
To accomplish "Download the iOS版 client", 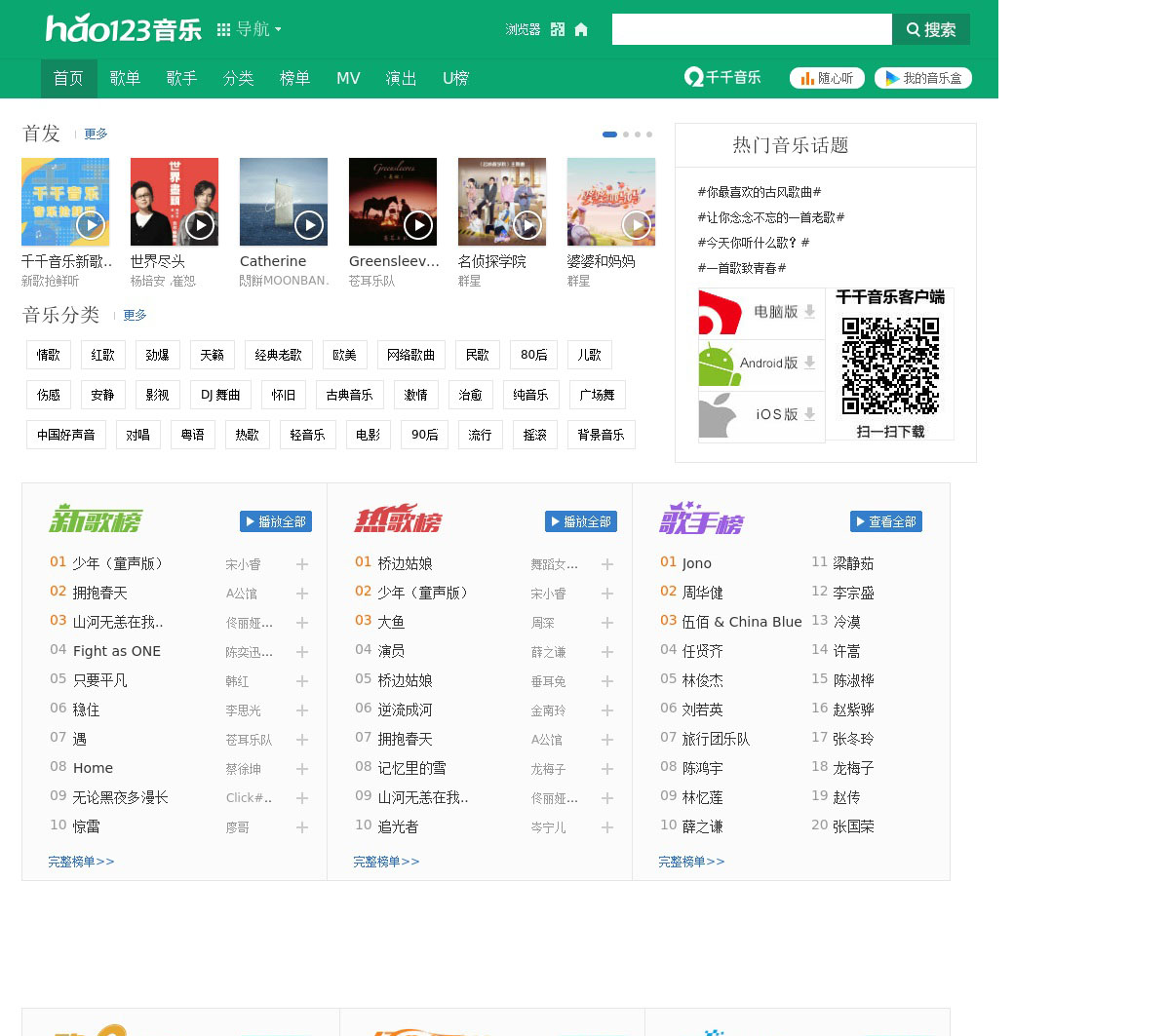I will coord(761,414).
